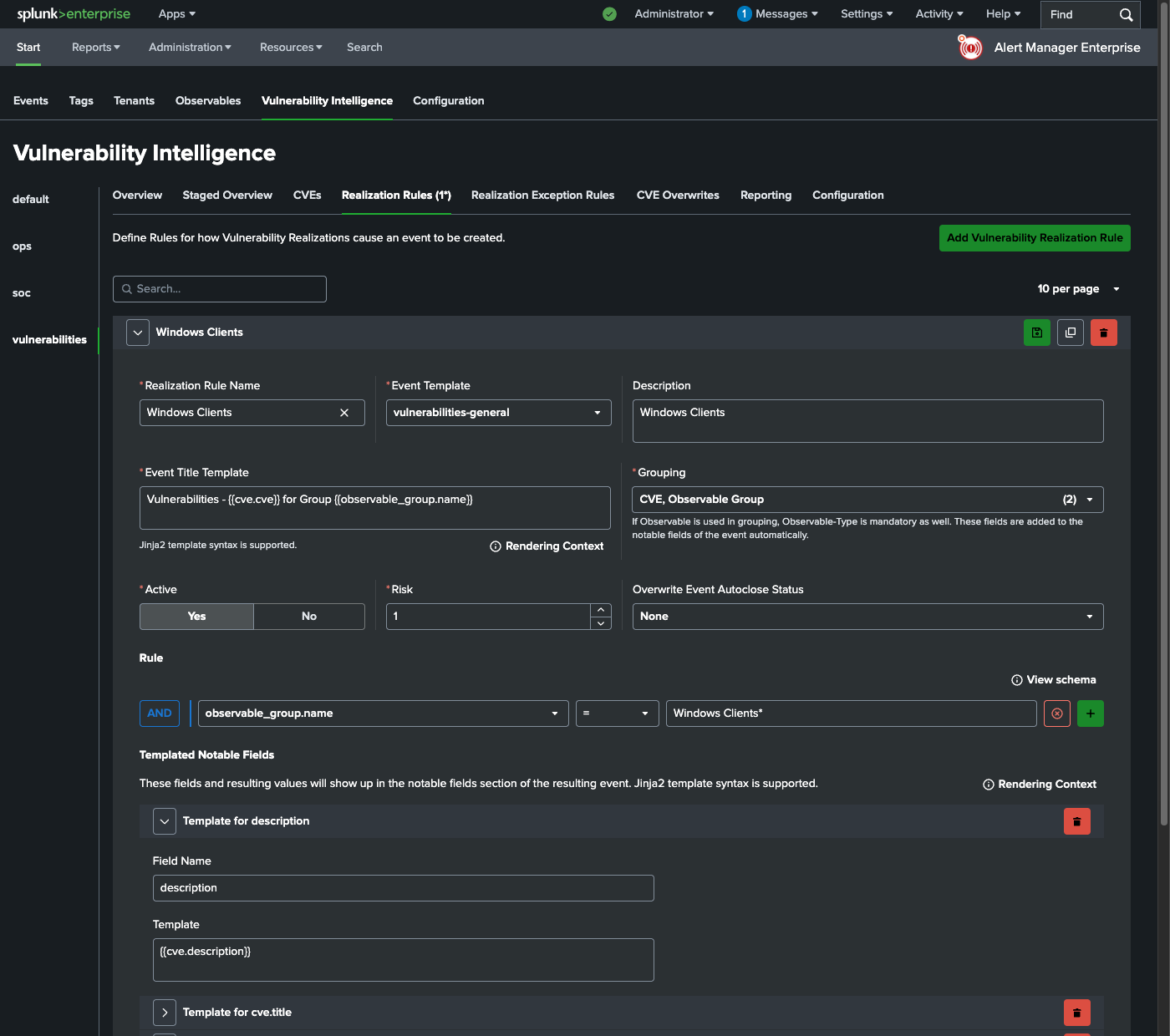
Task: Toggle the AND rule operator
Action: 159,714
